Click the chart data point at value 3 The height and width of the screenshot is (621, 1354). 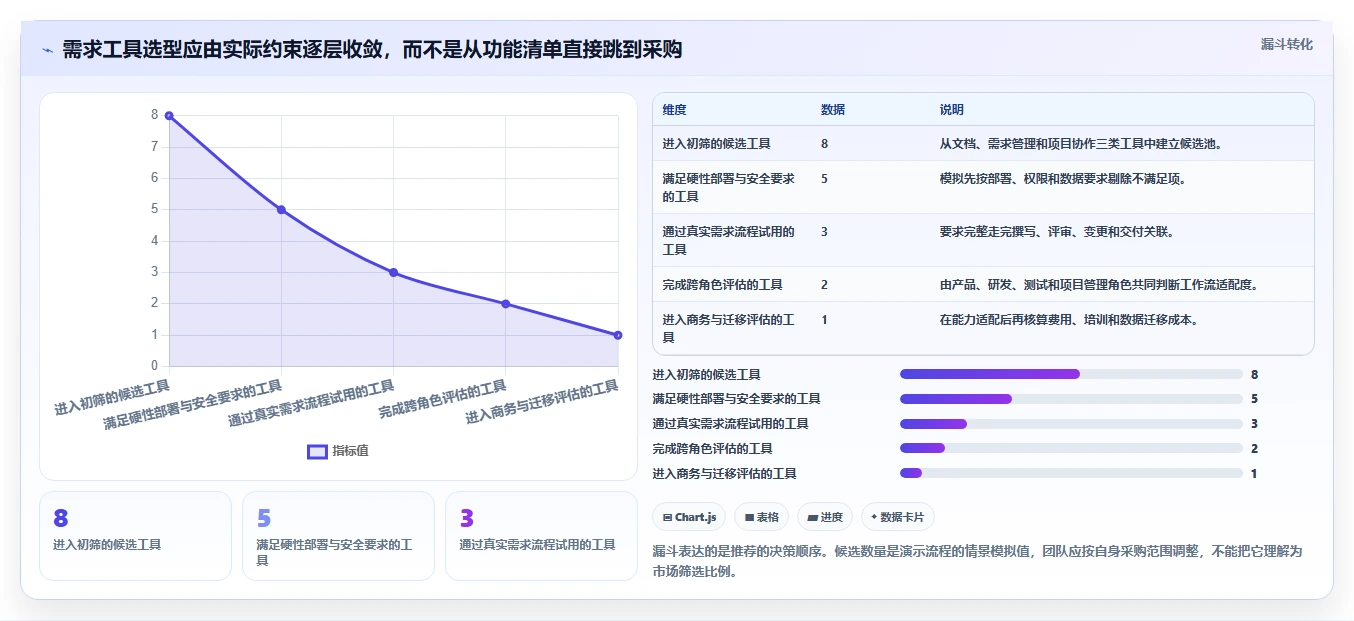pos(393,272)
